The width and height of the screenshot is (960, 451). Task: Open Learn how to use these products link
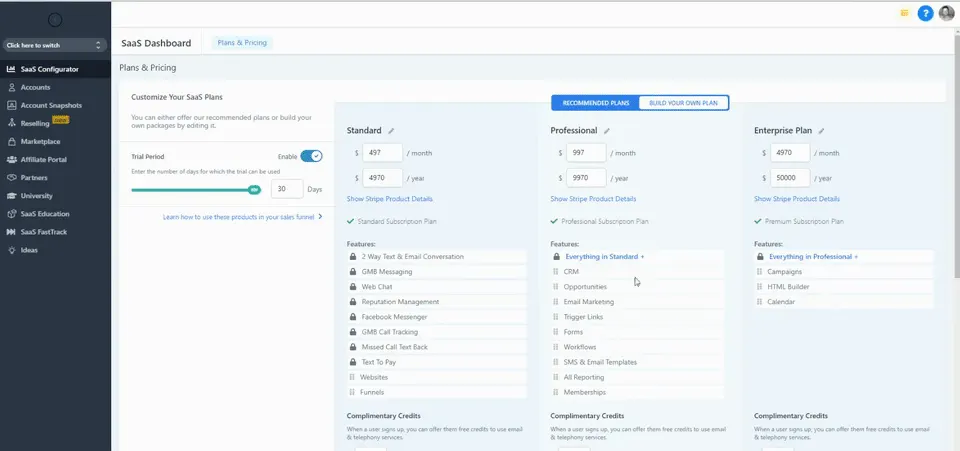point(242,217)
